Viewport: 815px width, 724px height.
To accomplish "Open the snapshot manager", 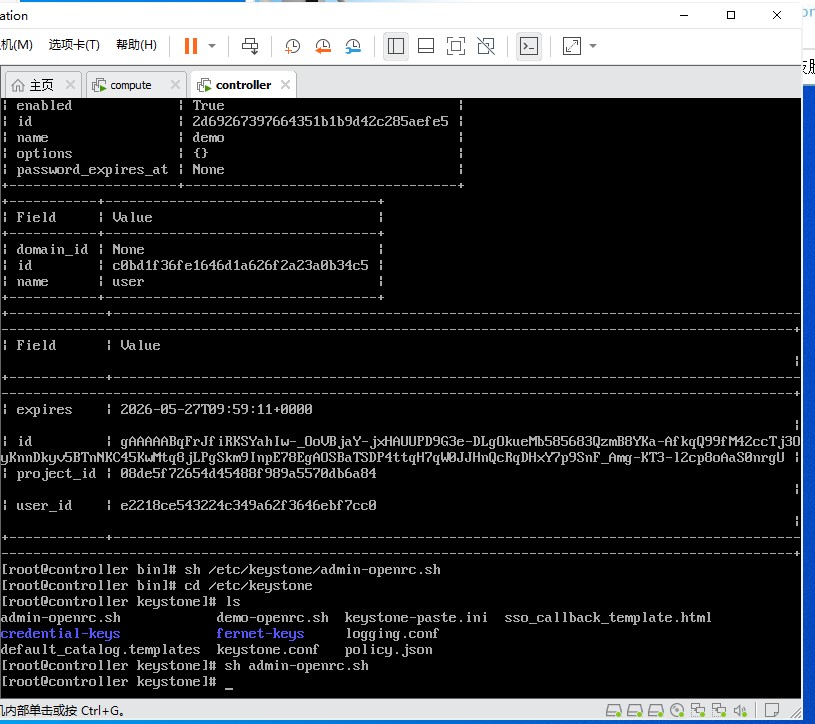I will 353,46.
